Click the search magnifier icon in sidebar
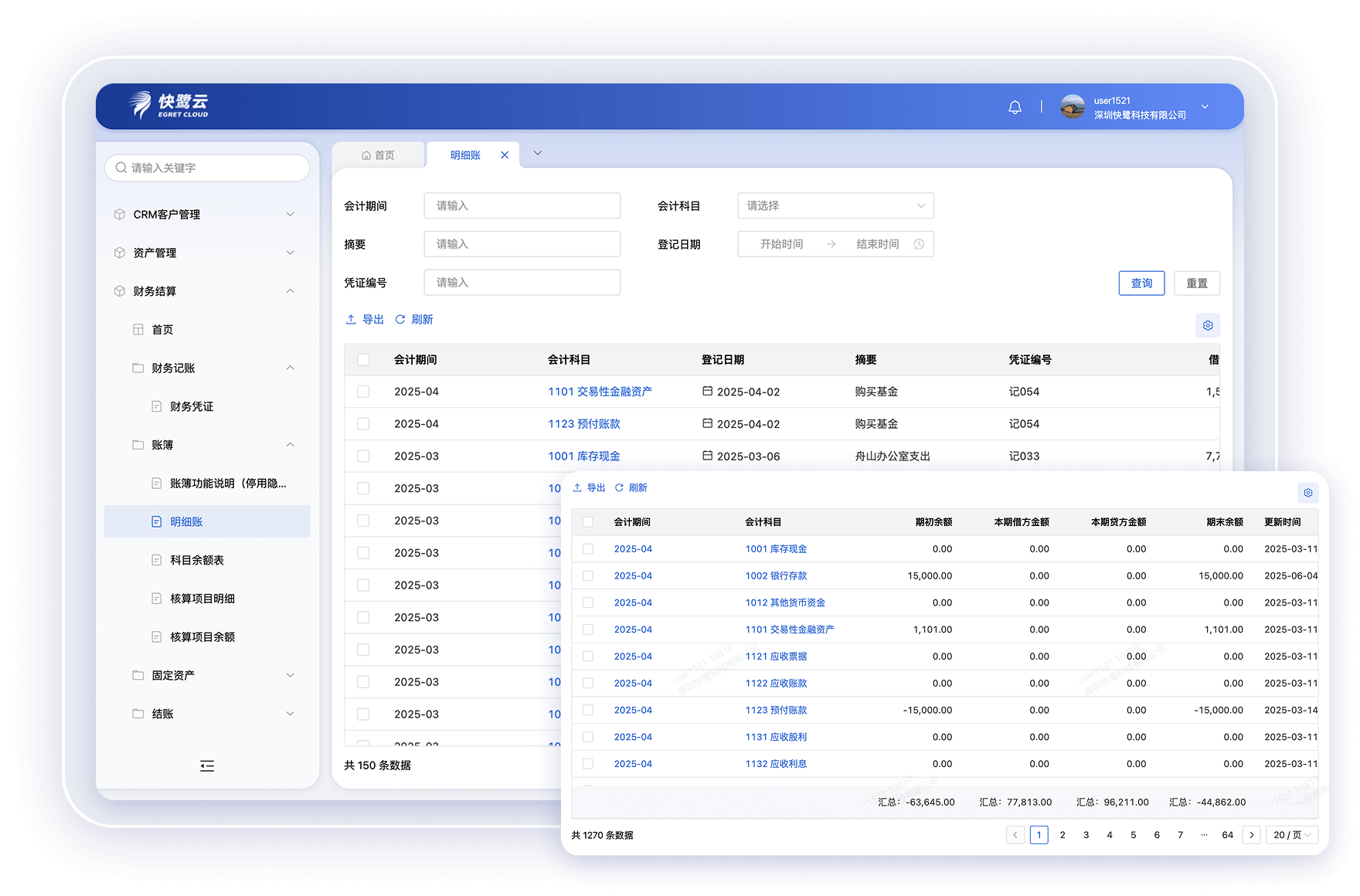 [x=121, y=168]
